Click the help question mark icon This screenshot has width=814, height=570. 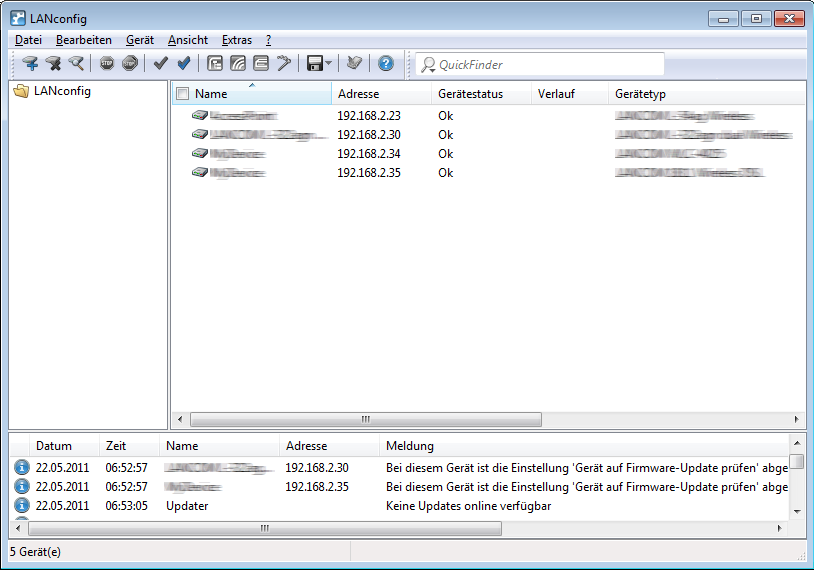(386, 64)
